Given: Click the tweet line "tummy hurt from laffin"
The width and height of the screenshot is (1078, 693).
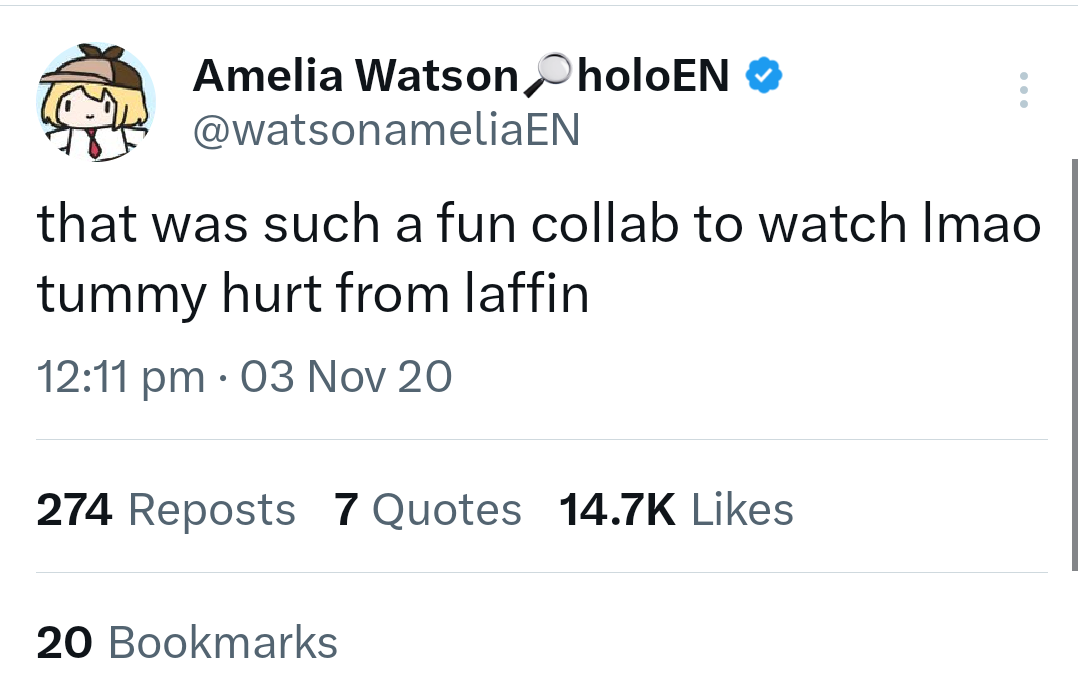Looking at the screenshot, I should pos(313,295).
